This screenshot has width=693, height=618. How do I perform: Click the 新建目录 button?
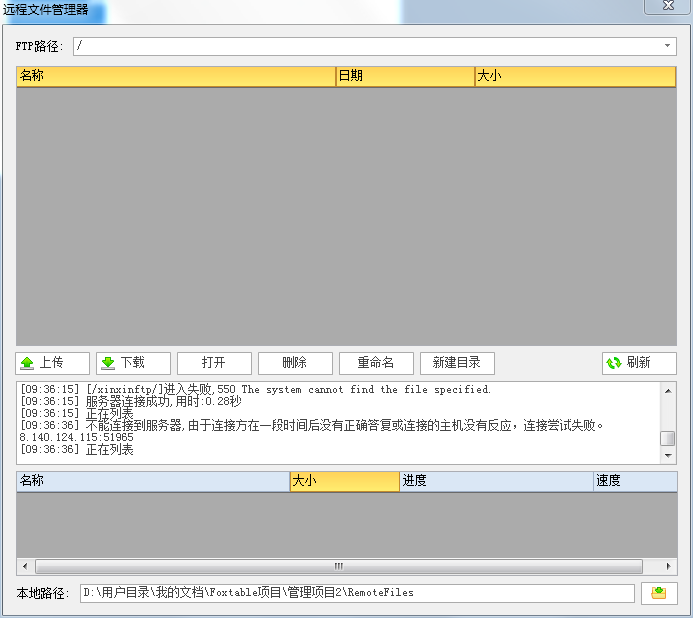click(457, 363)
